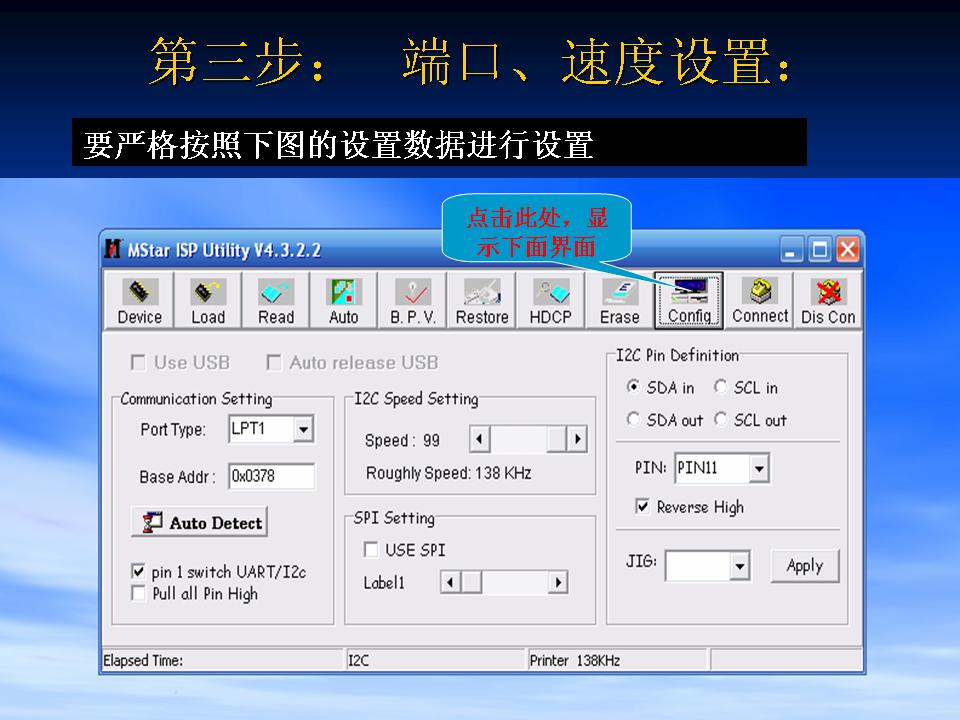Click the Erase toolbar icon
The height and width of the screenshot is (720, 960).
click(619, 300)
